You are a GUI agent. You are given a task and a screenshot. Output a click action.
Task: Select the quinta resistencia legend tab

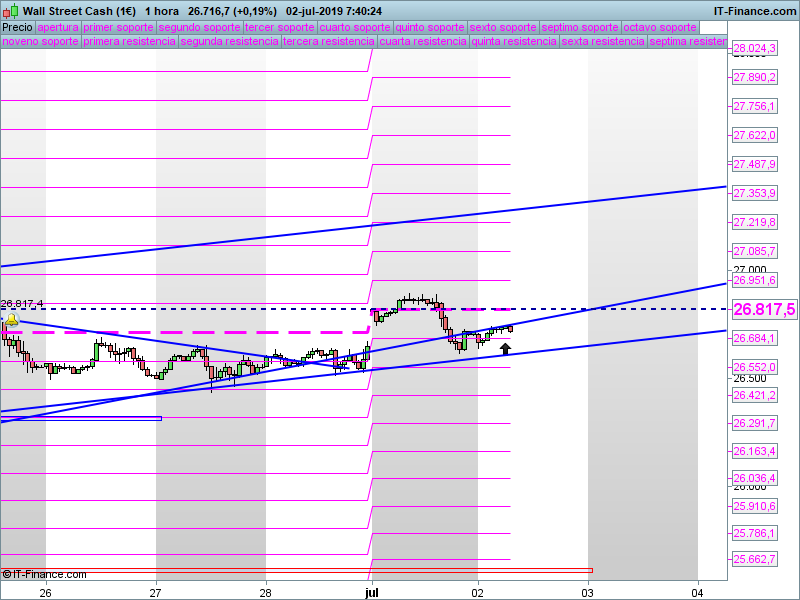coord(514,41)
